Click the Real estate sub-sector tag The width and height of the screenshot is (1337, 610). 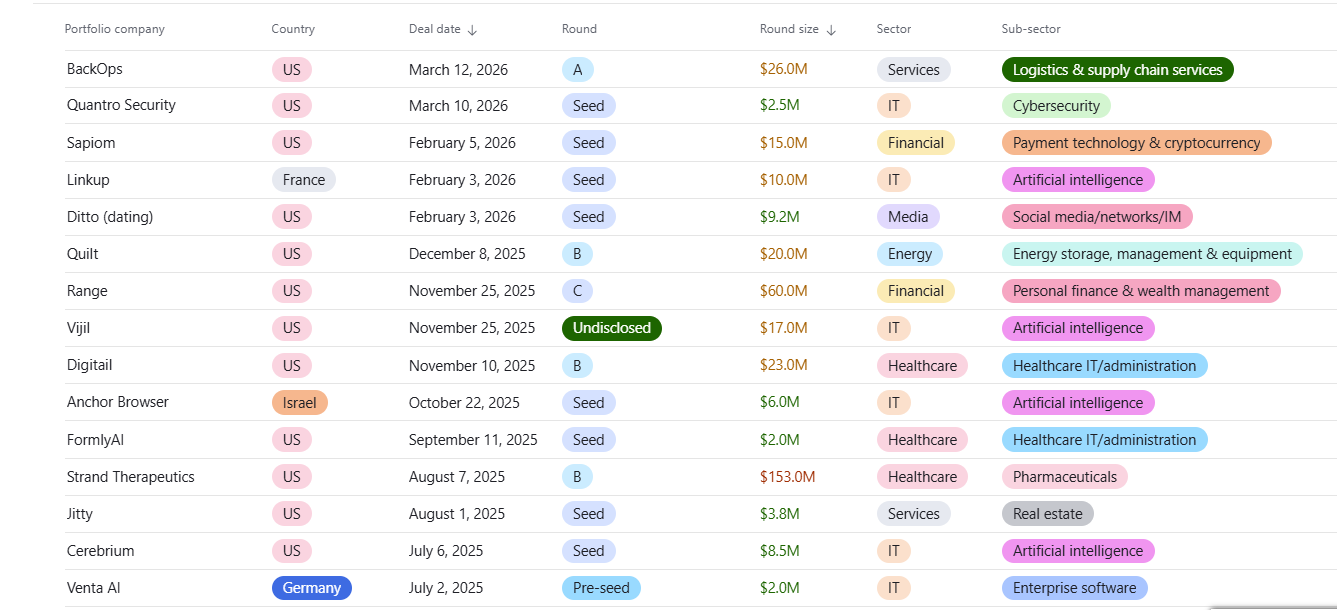1047,514
